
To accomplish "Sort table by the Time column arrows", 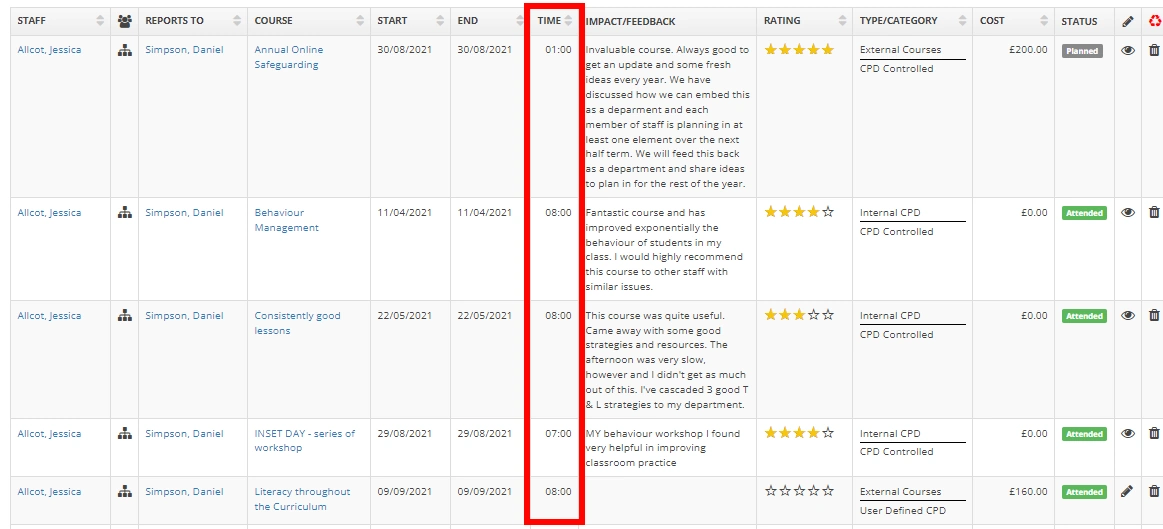I will [568, 21].
